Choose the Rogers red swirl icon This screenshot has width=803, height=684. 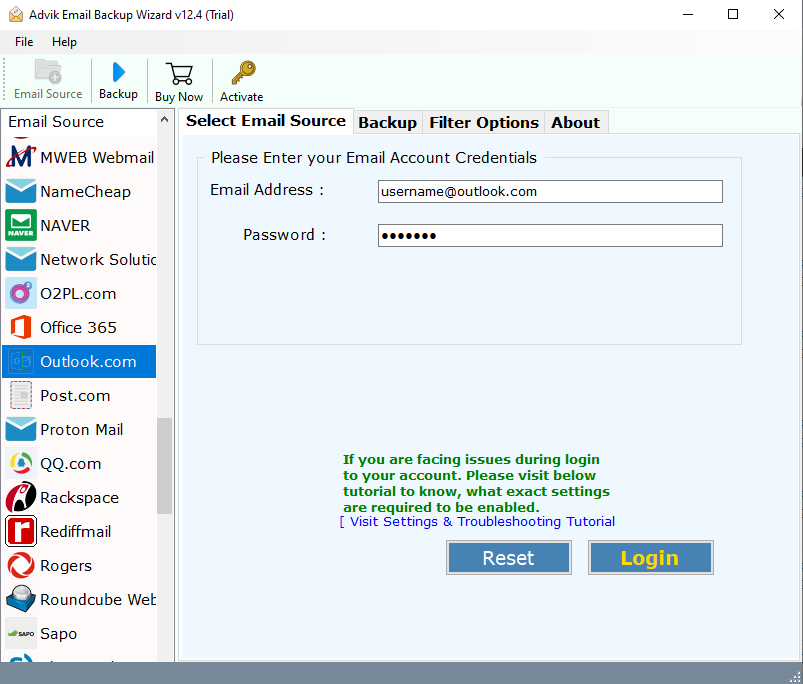pos(20,565)
